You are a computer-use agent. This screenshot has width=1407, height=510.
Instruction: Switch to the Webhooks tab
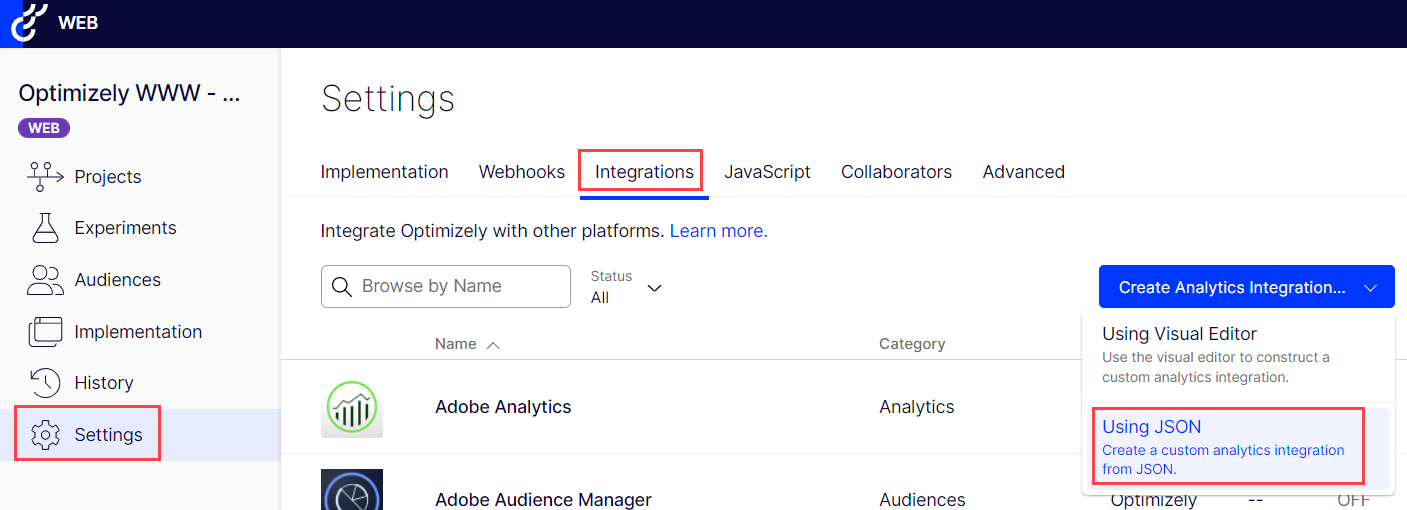click(522, 172)
